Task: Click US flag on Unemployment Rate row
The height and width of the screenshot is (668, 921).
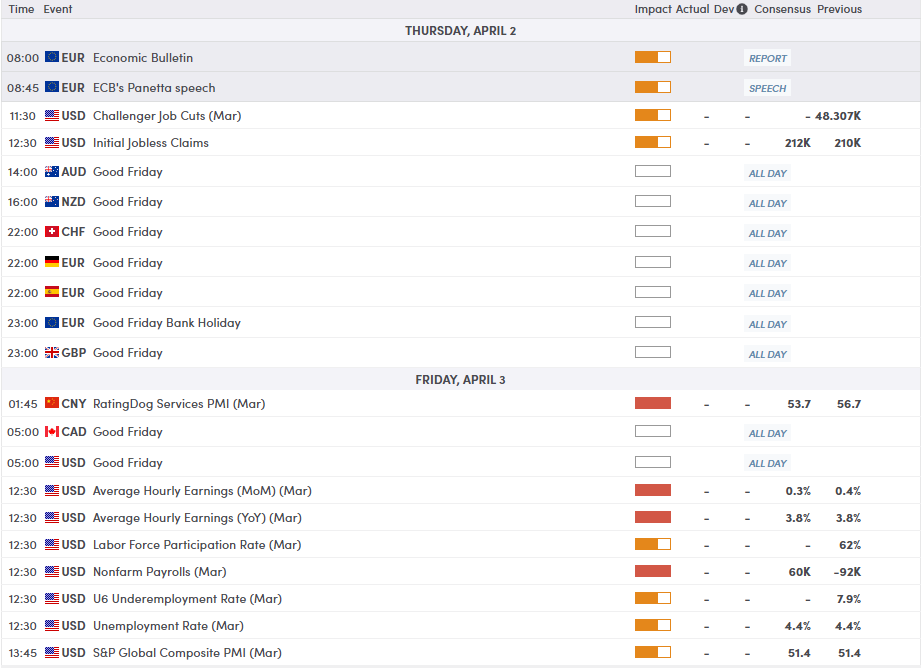Action: 52,625
